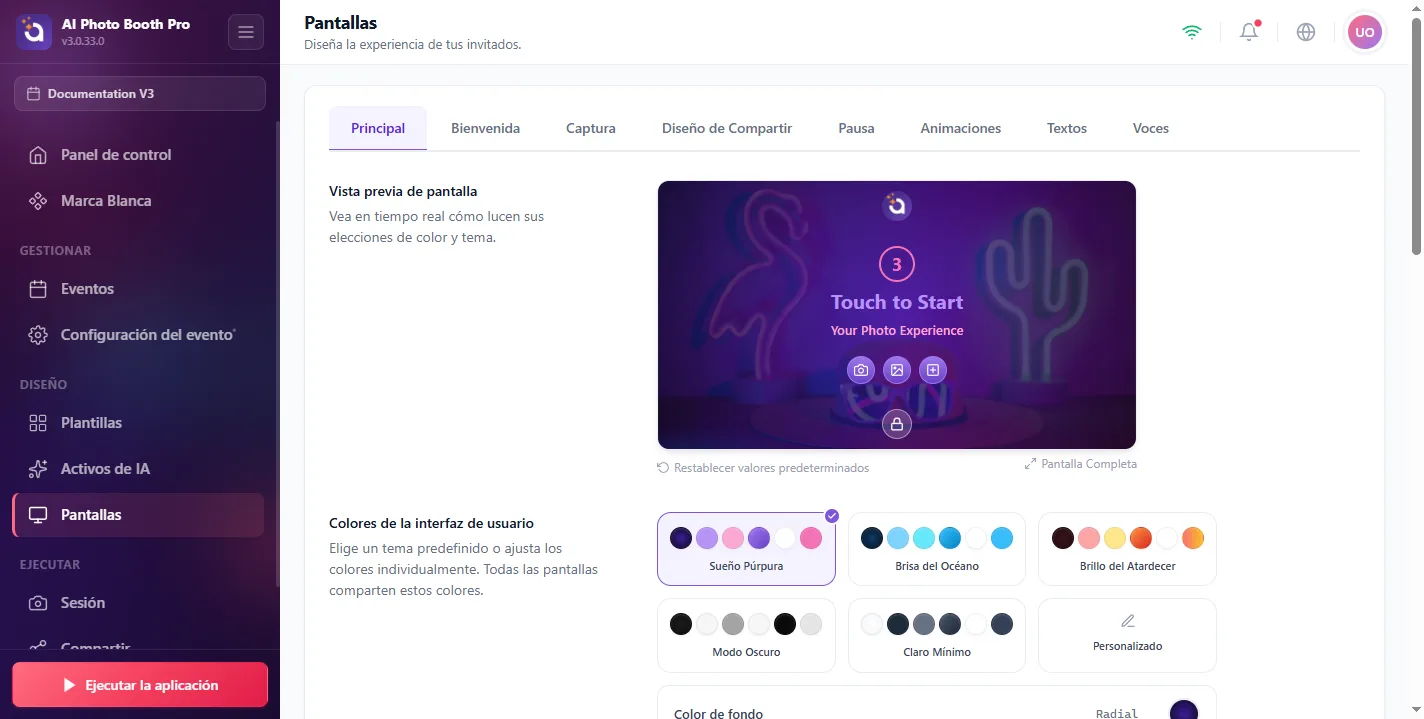Select the Sueño Púrpura color theme
This screenshot has width=1424, height=719.
[746, 549]
